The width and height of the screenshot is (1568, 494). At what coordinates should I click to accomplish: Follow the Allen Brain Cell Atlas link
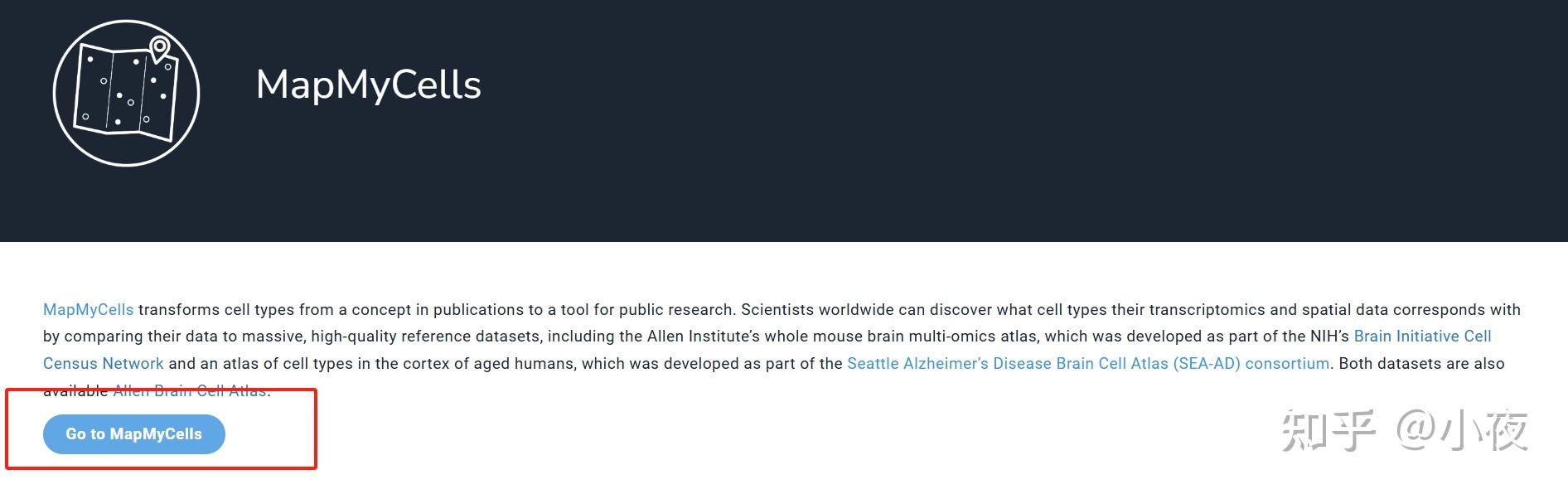190,391
